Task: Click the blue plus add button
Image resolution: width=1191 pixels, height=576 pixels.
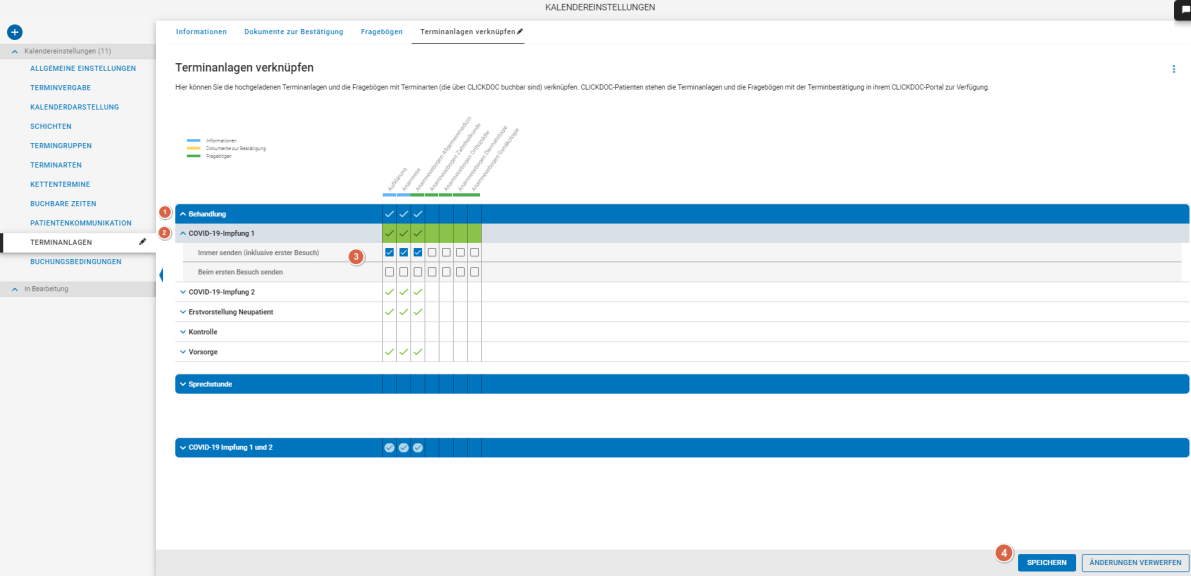Action: click(14, 33)
